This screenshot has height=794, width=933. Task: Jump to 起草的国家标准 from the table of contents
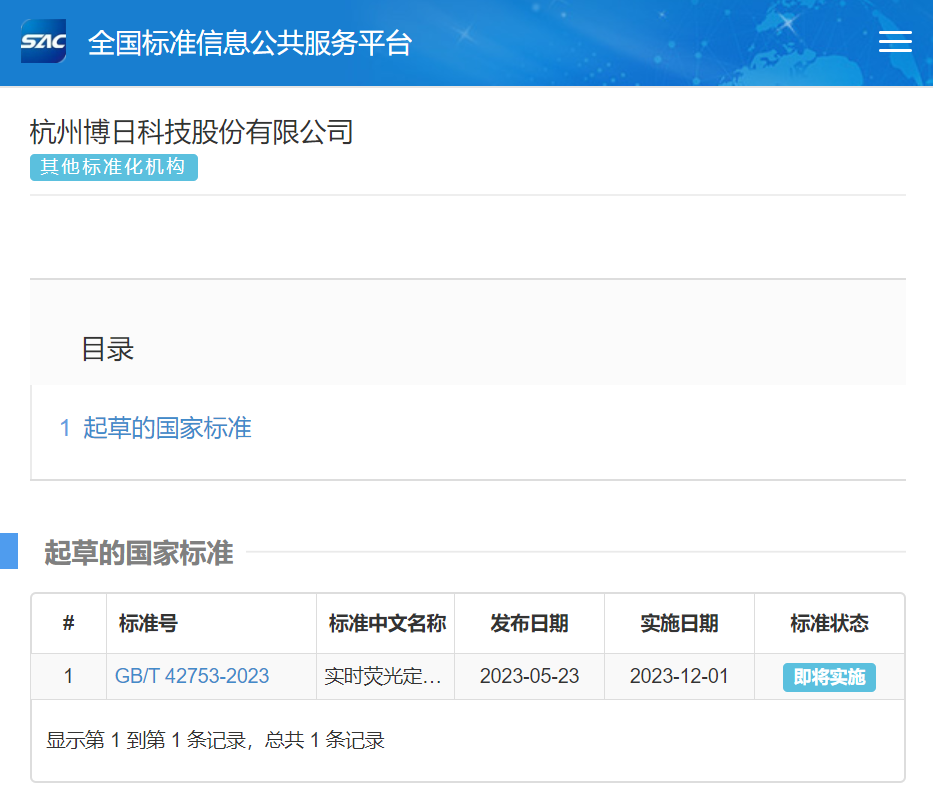166,428
